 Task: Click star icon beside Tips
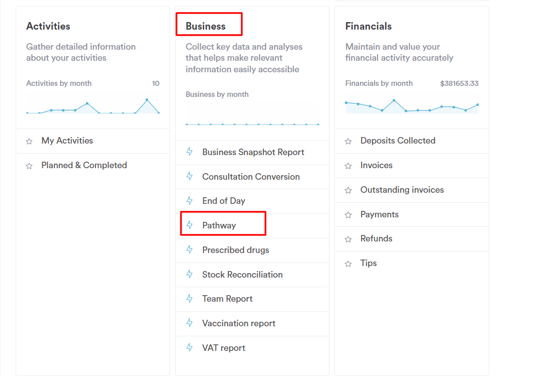348,264
